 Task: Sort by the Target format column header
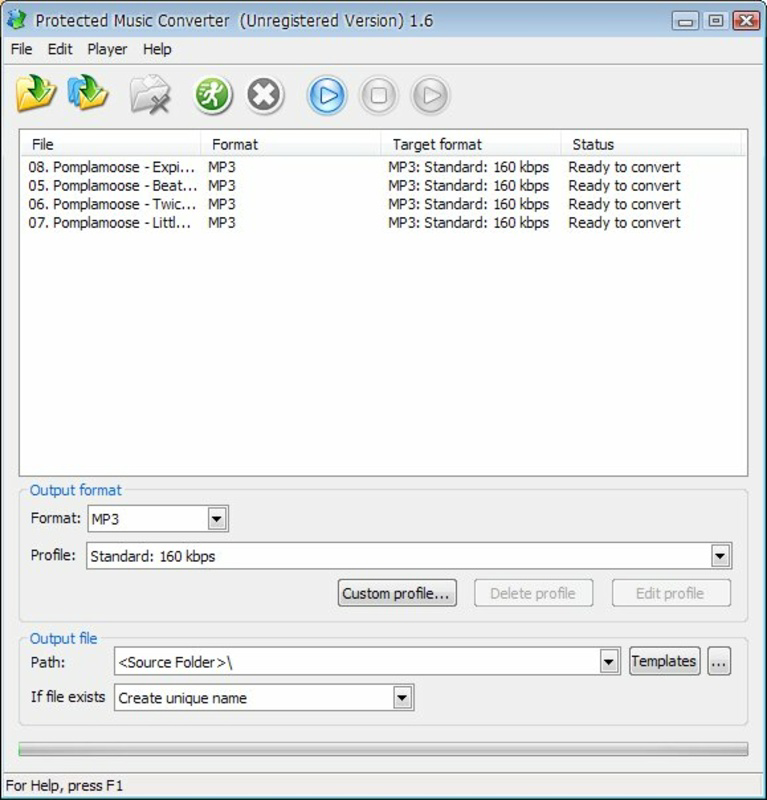471,144
